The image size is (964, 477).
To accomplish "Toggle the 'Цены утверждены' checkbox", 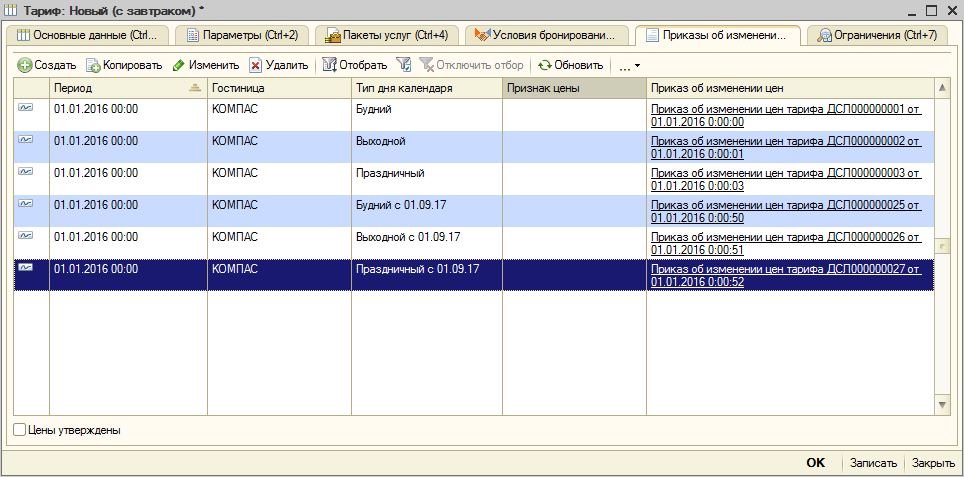I will (20, 430).
